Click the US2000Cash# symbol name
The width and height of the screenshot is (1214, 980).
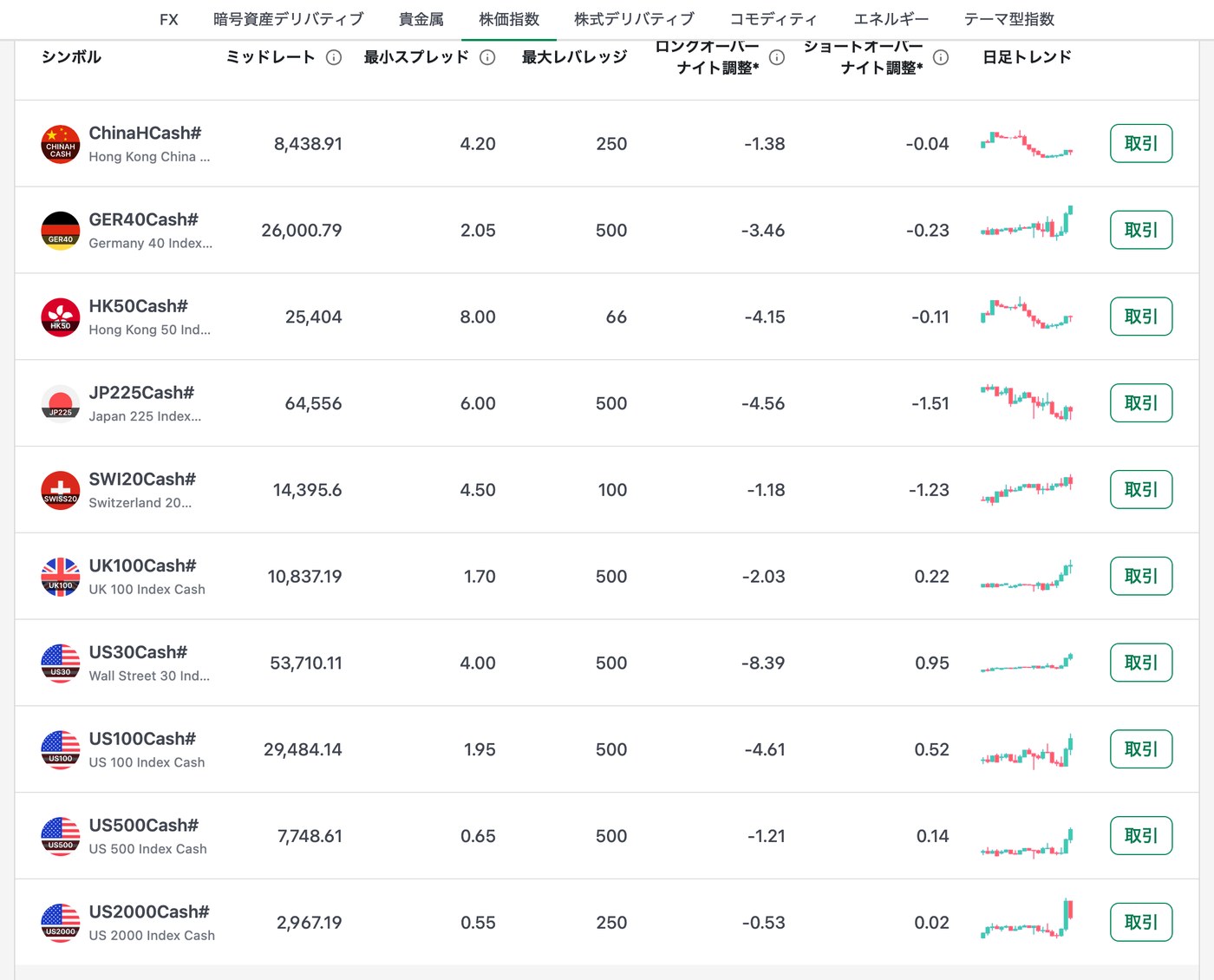149,911
